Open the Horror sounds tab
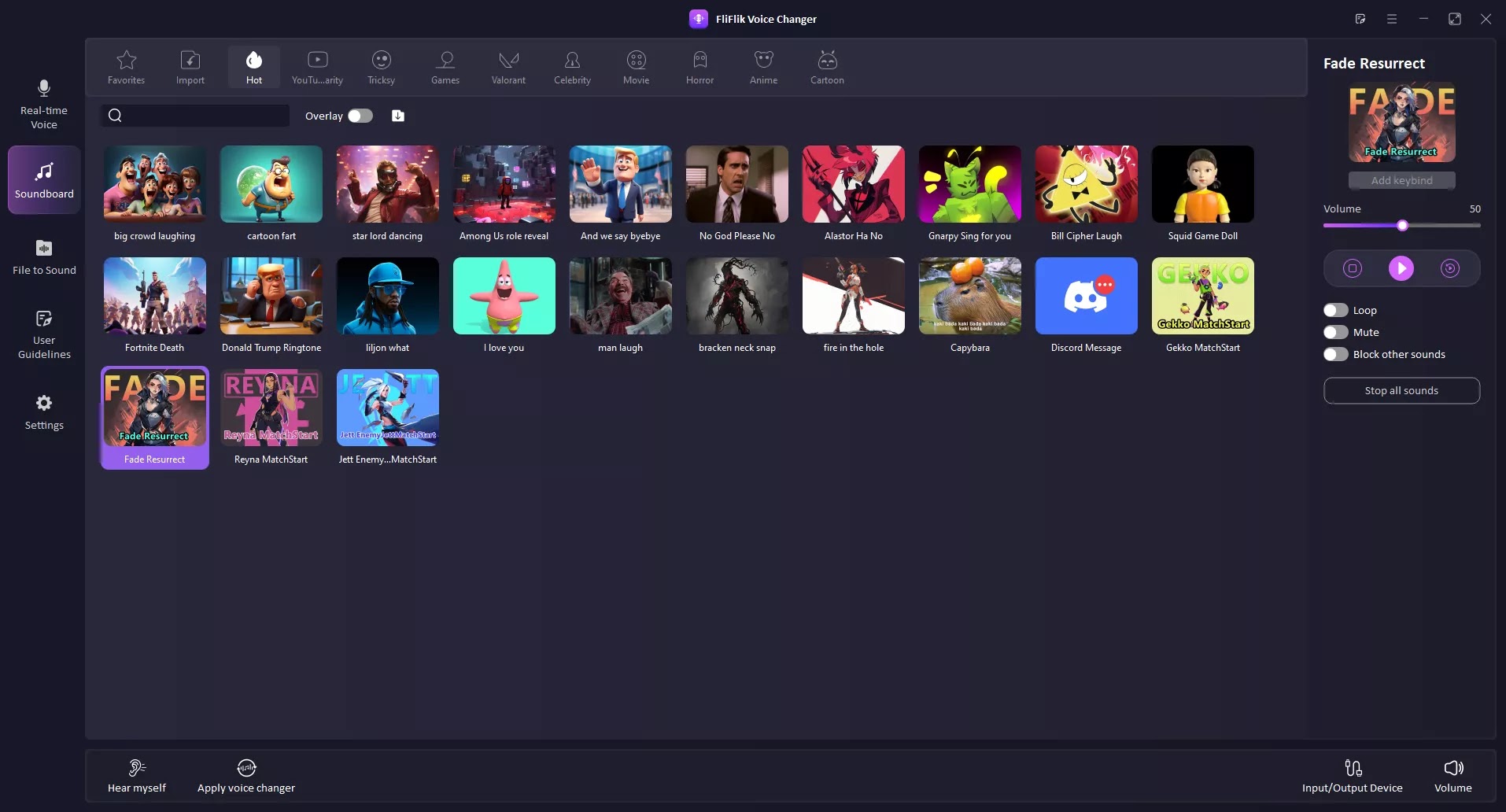The image size is (1506, 812). click(x=699, y=67)
